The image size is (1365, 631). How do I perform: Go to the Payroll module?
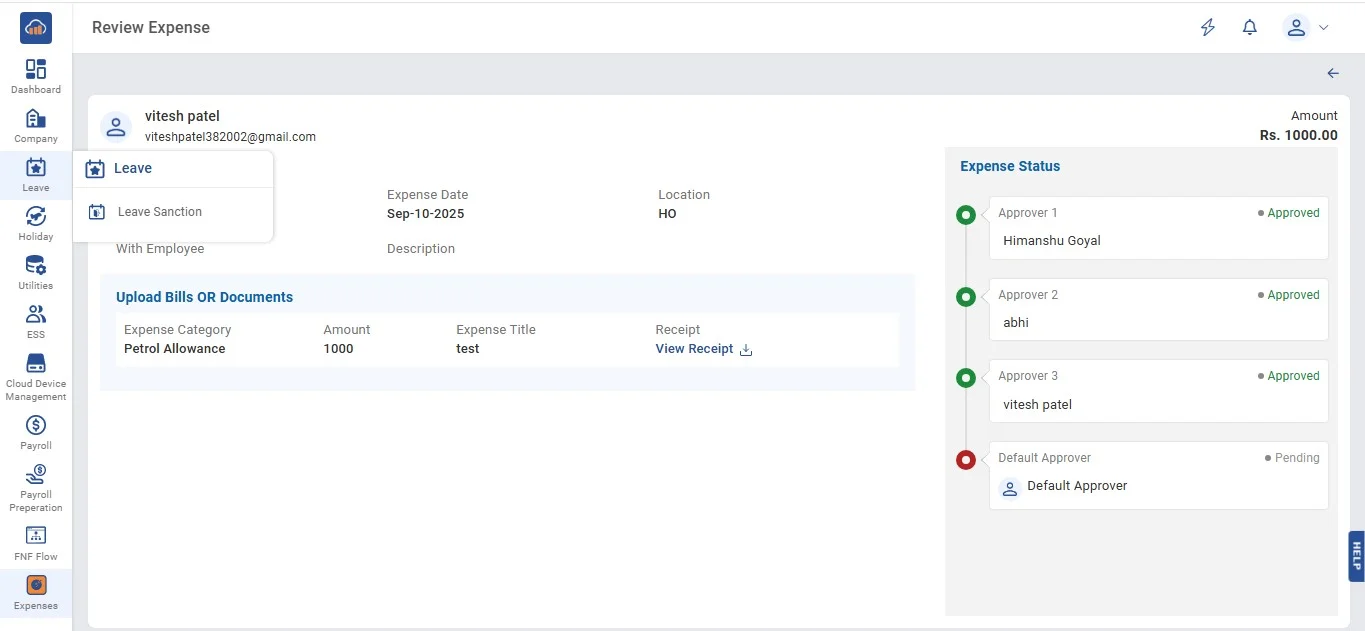click(36, 431)
